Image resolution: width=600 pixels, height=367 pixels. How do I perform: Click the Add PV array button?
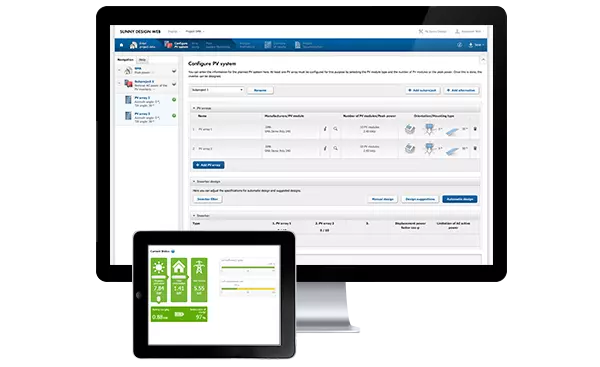tap(209, 165)
